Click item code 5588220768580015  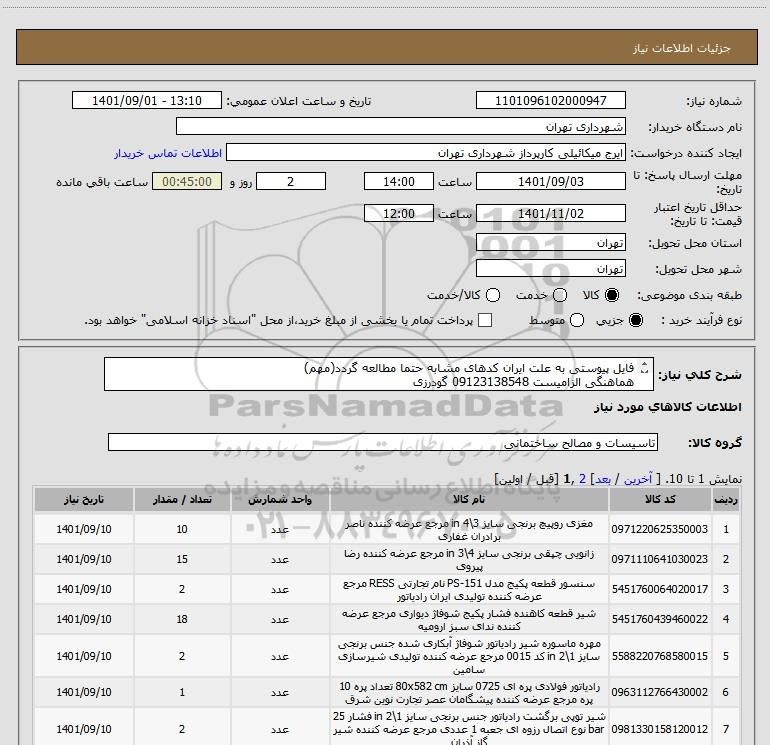pos(660,656)
